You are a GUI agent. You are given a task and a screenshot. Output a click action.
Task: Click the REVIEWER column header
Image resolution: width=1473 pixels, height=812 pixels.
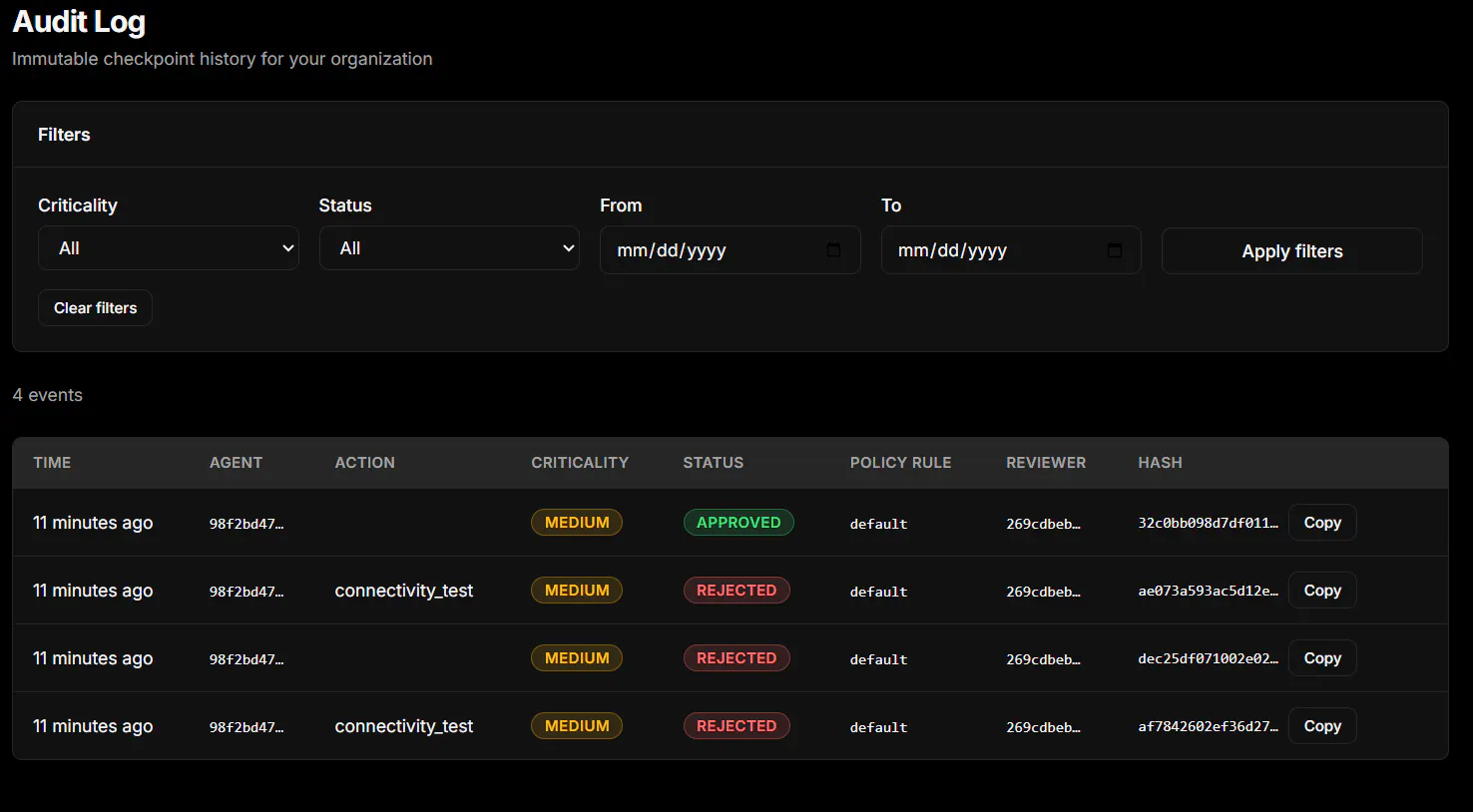click(1046, 463)
